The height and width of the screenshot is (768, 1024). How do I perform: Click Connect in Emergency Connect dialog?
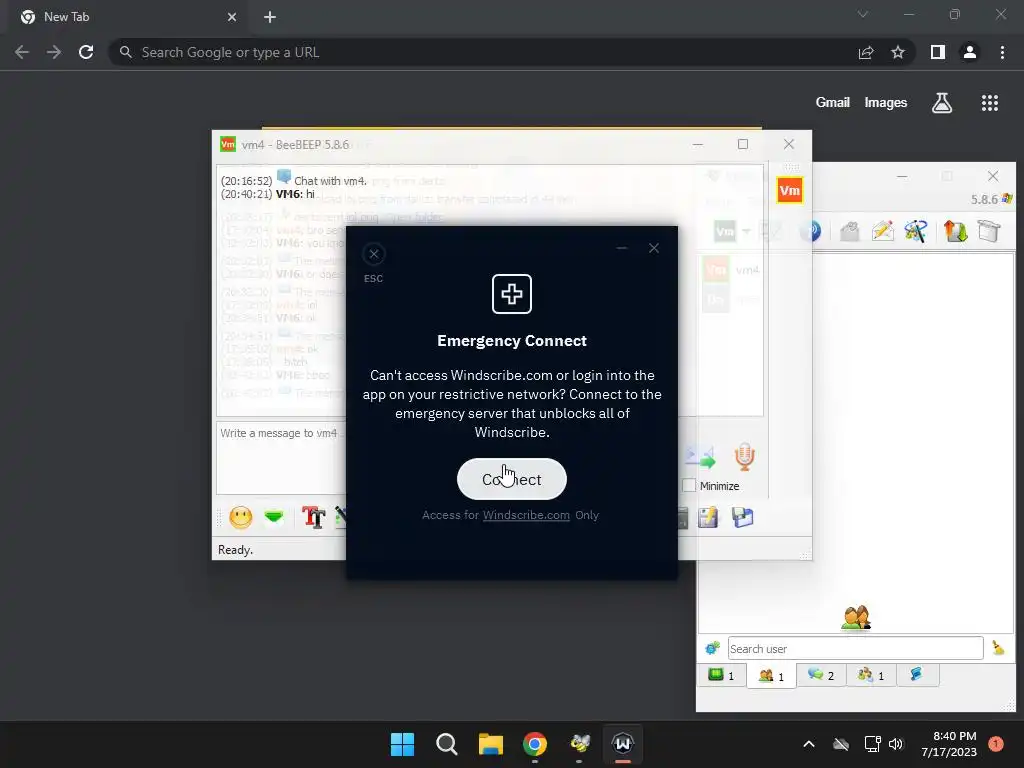(511, 479)
